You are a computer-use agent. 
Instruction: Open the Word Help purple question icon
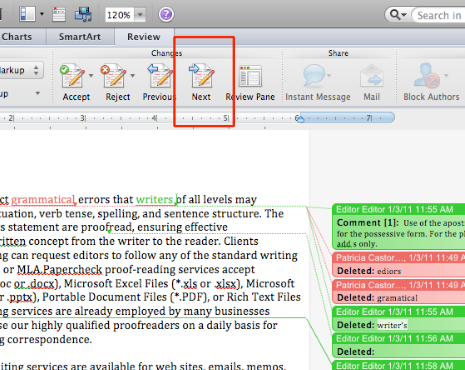pos(166,15)
